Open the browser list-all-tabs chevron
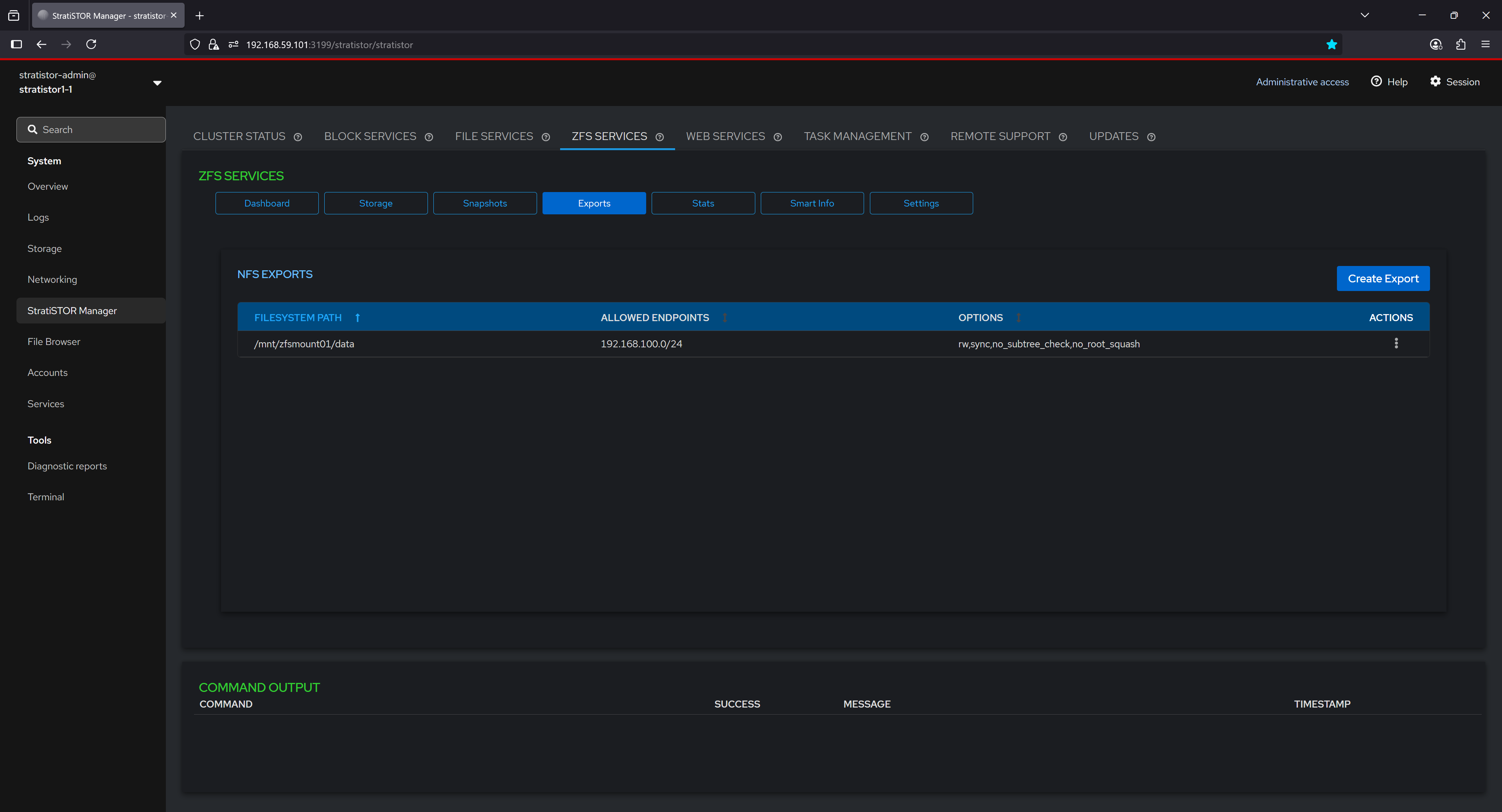This screenshot has height=812, width=1502. [1364, 15]
